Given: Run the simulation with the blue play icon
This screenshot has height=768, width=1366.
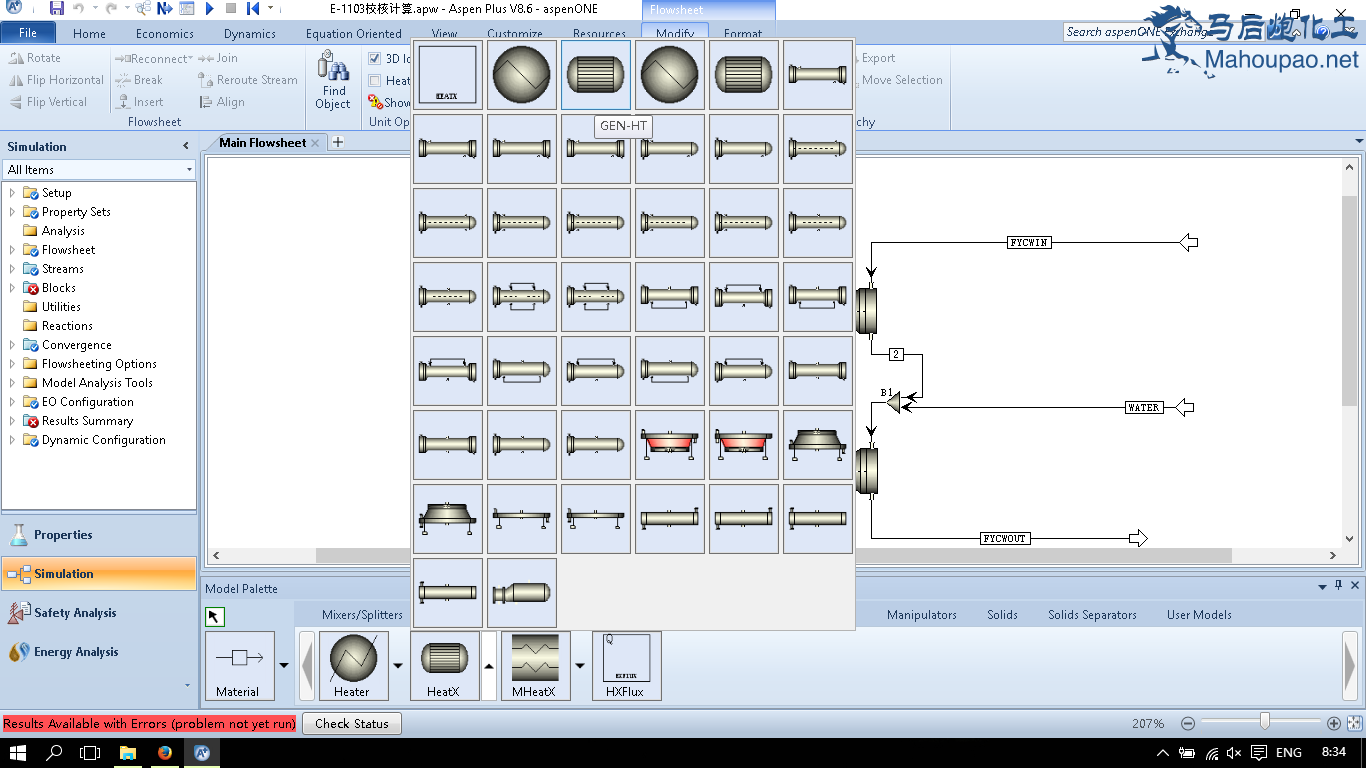Looking at the screenshot, I should pyautogui.click(x=210, y=8).
